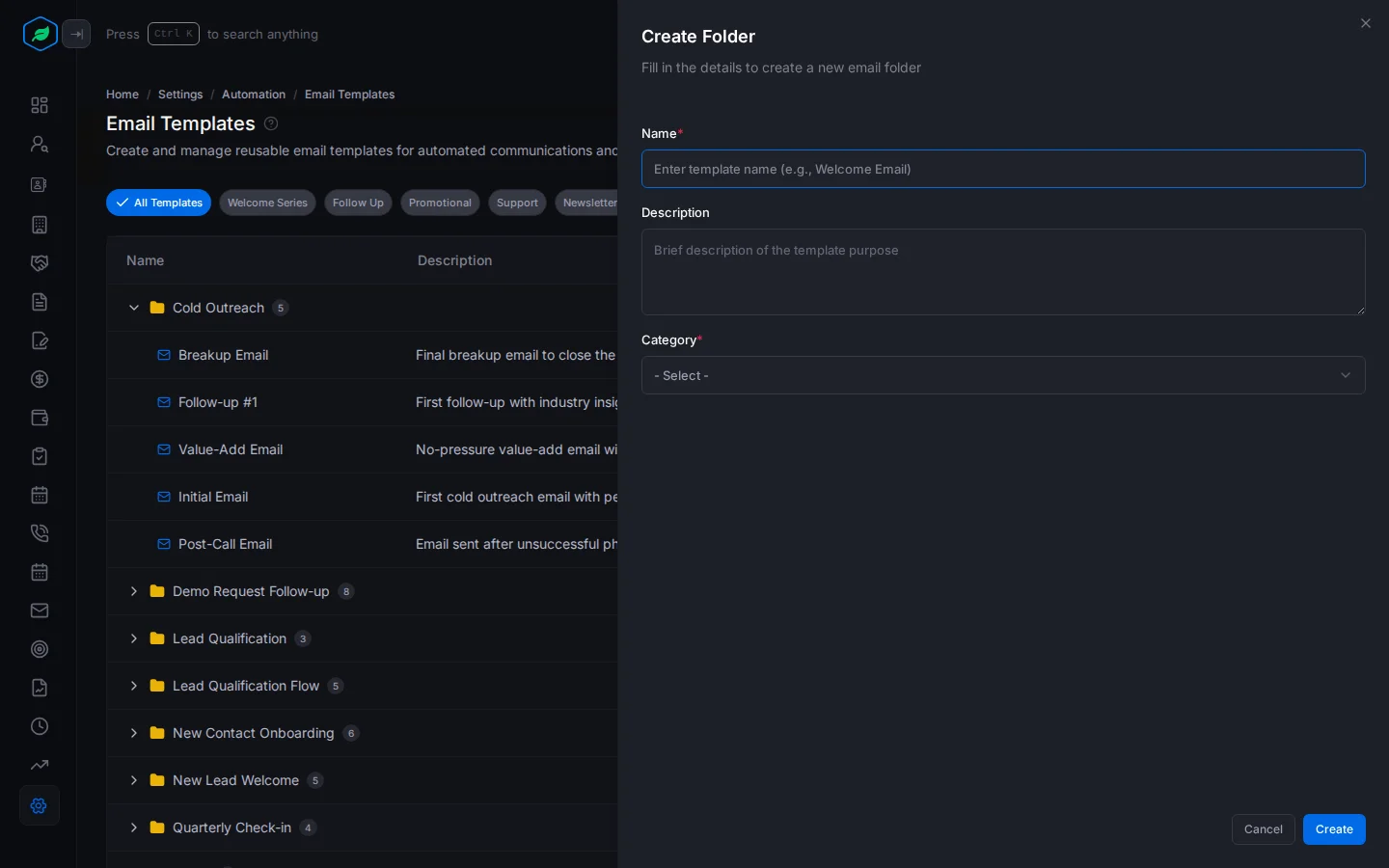This screenshot has width=1389, height=868.
Task: Open the dashboard grid icon in sidebar
Action: [40, 105]
